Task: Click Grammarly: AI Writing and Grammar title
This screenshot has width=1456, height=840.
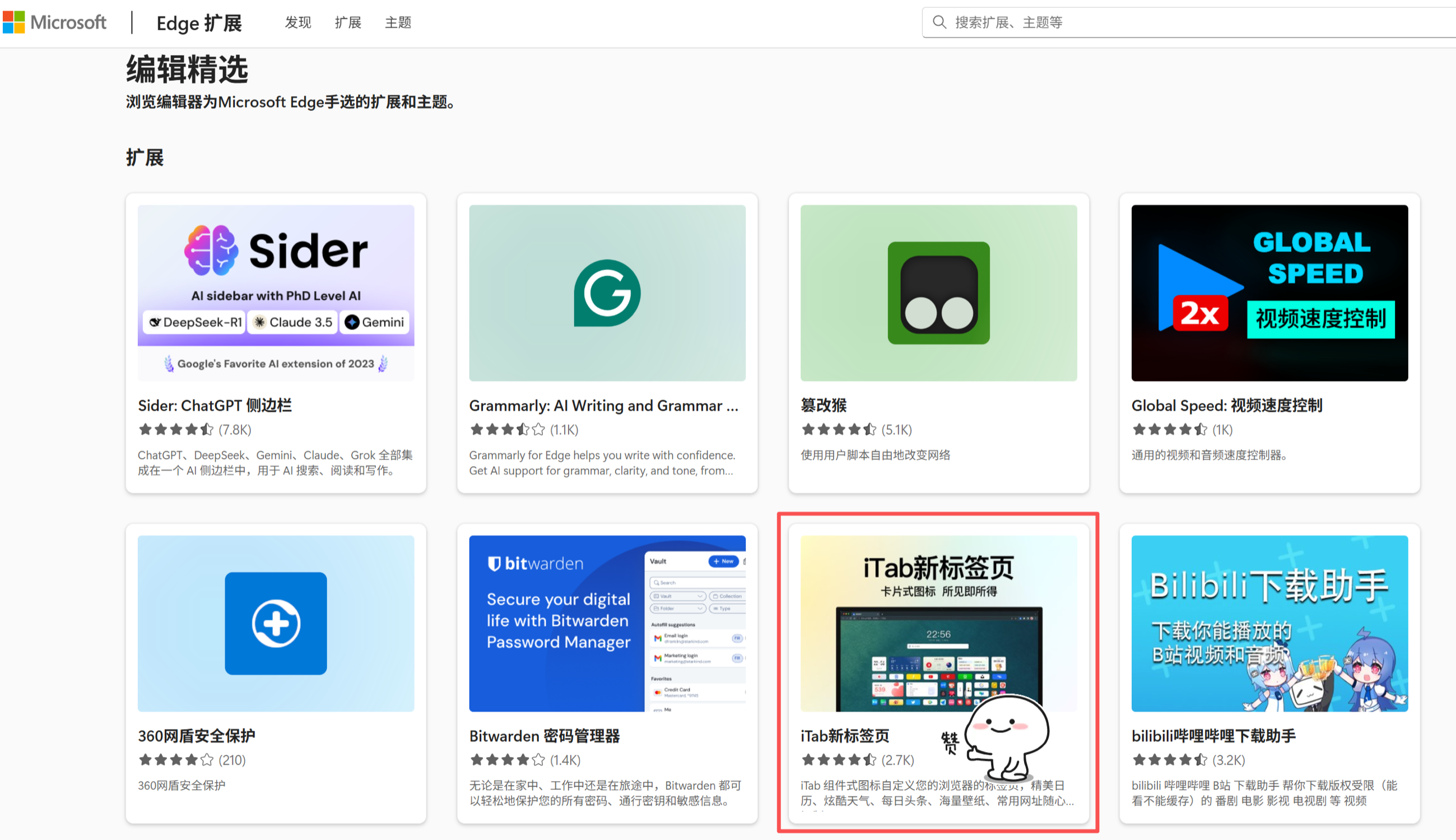Action: click(603, 406)
